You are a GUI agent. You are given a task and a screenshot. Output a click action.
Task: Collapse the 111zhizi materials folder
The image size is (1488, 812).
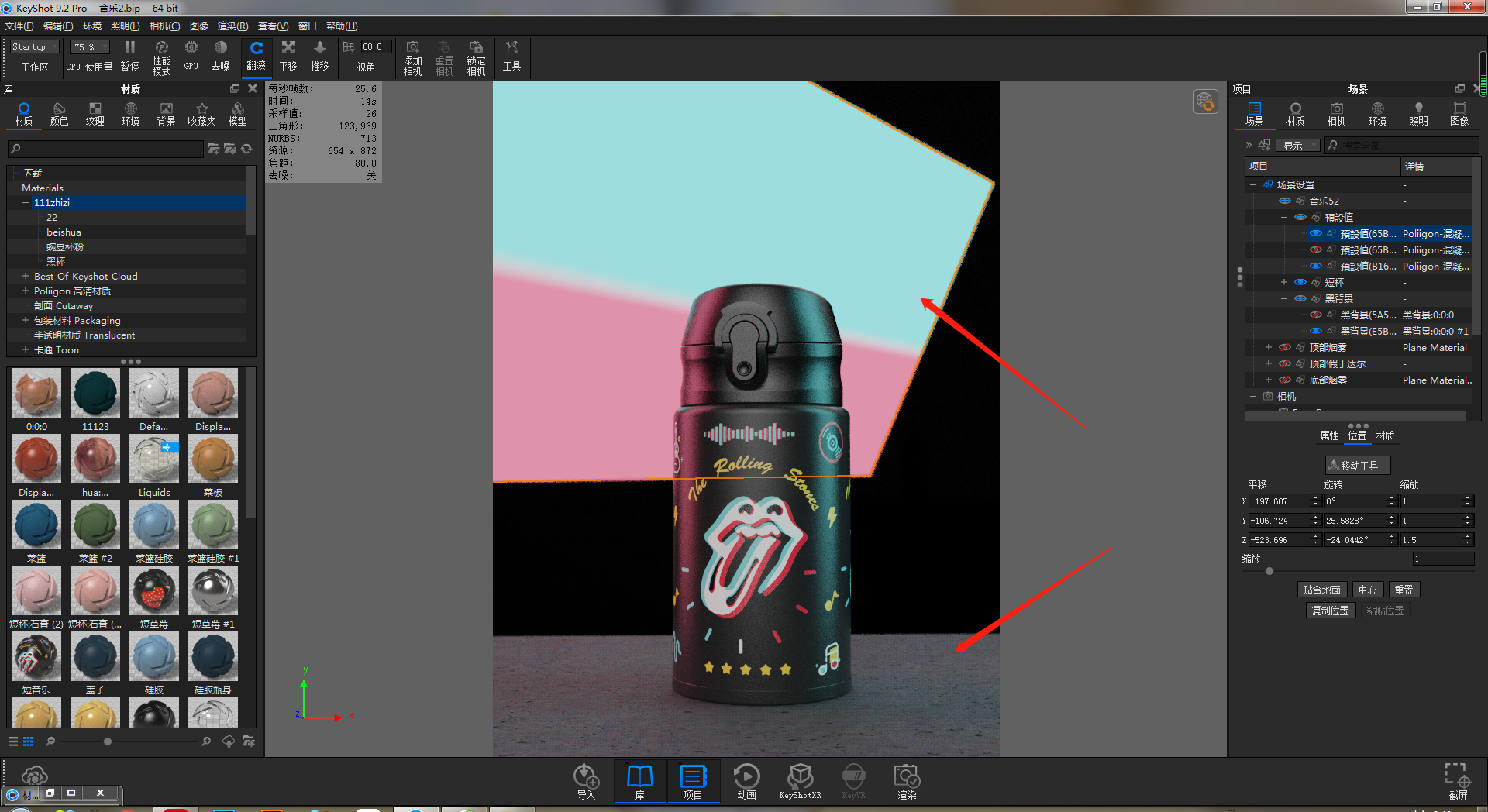(x=24, y=202)
